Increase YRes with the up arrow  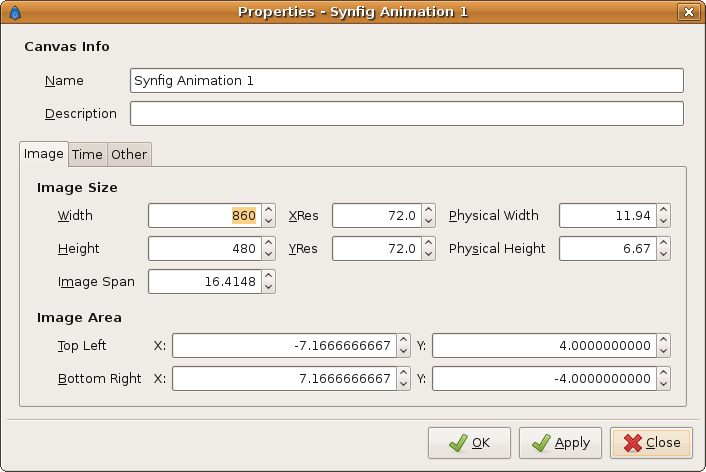pos(428,243)
